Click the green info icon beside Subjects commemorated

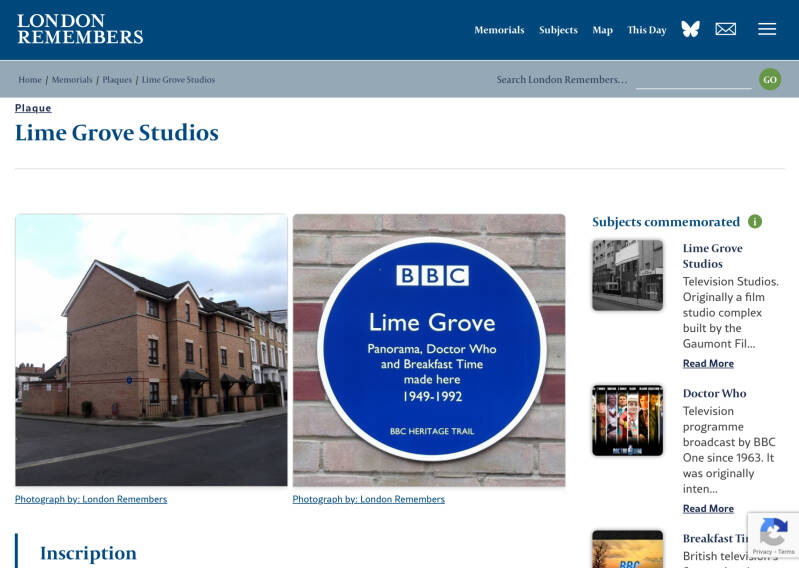755,222
